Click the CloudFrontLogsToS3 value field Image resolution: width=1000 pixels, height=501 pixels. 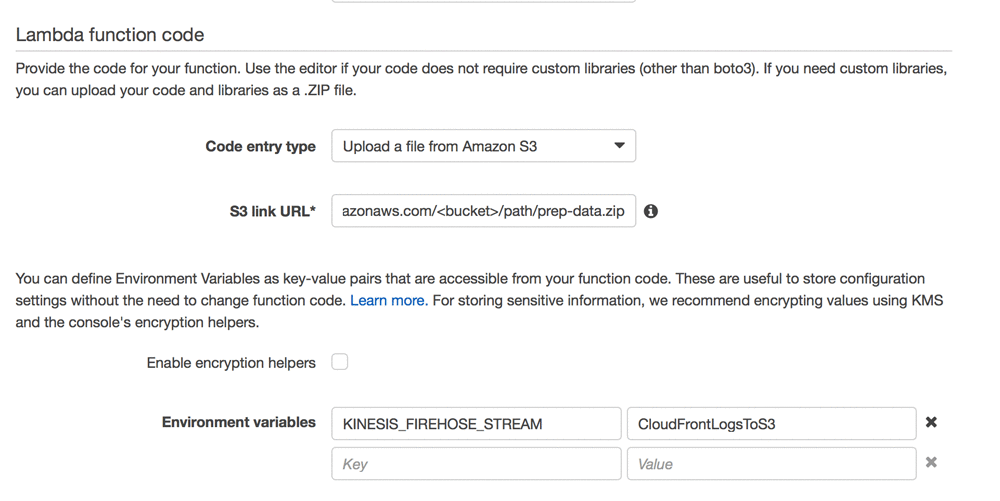pos(771,424)
